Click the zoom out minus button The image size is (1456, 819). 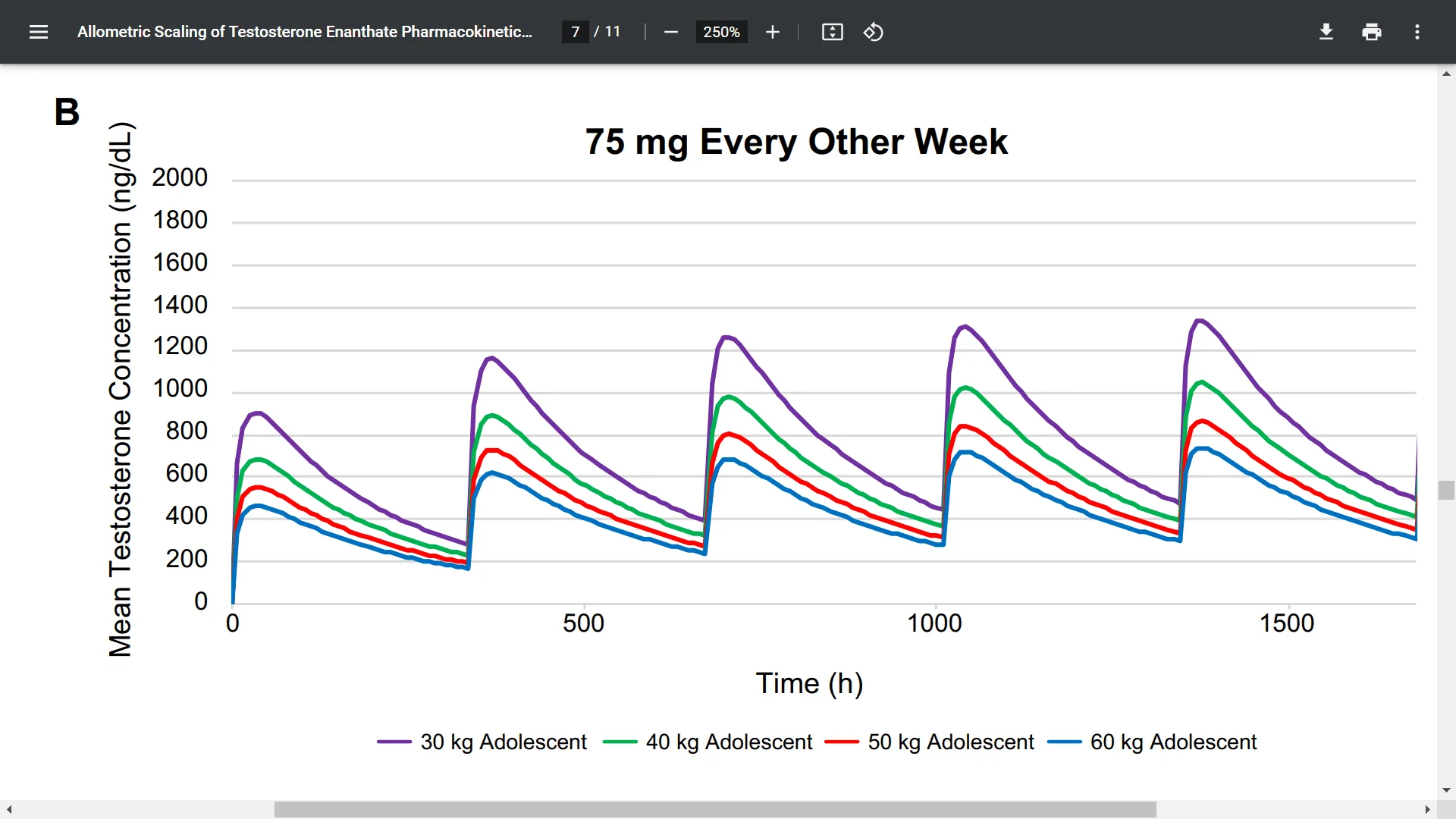point(670,32)
